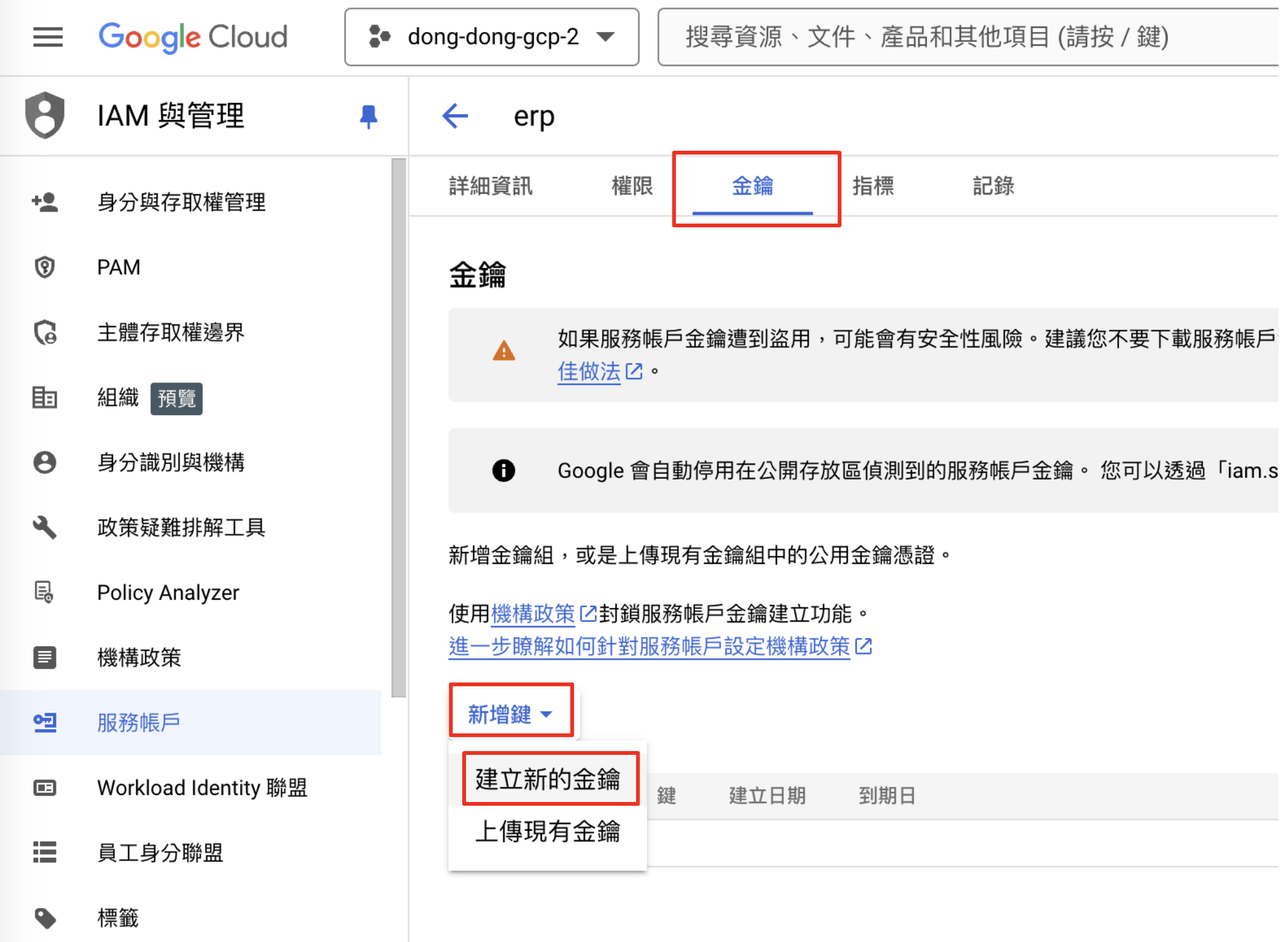
Task: Click the sidebar vertical scrollbar
Action: point(399,428)
